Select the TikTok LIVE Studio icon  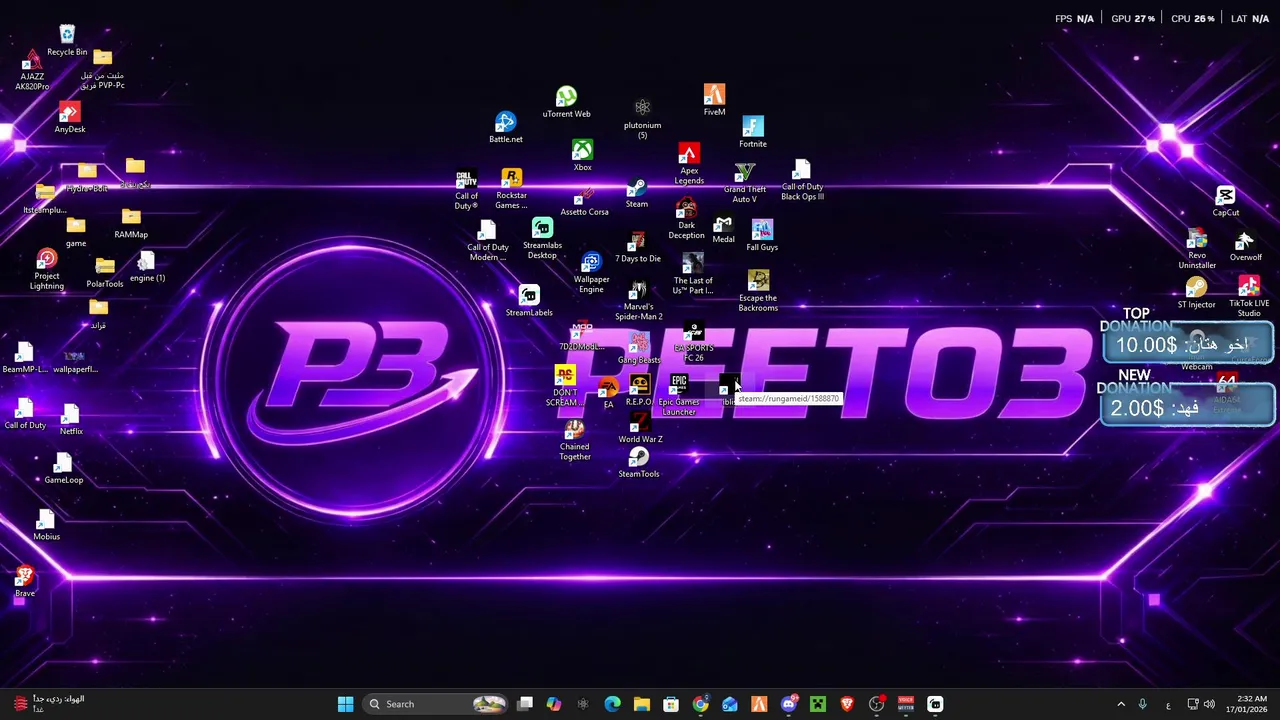tap(1249, 297)
